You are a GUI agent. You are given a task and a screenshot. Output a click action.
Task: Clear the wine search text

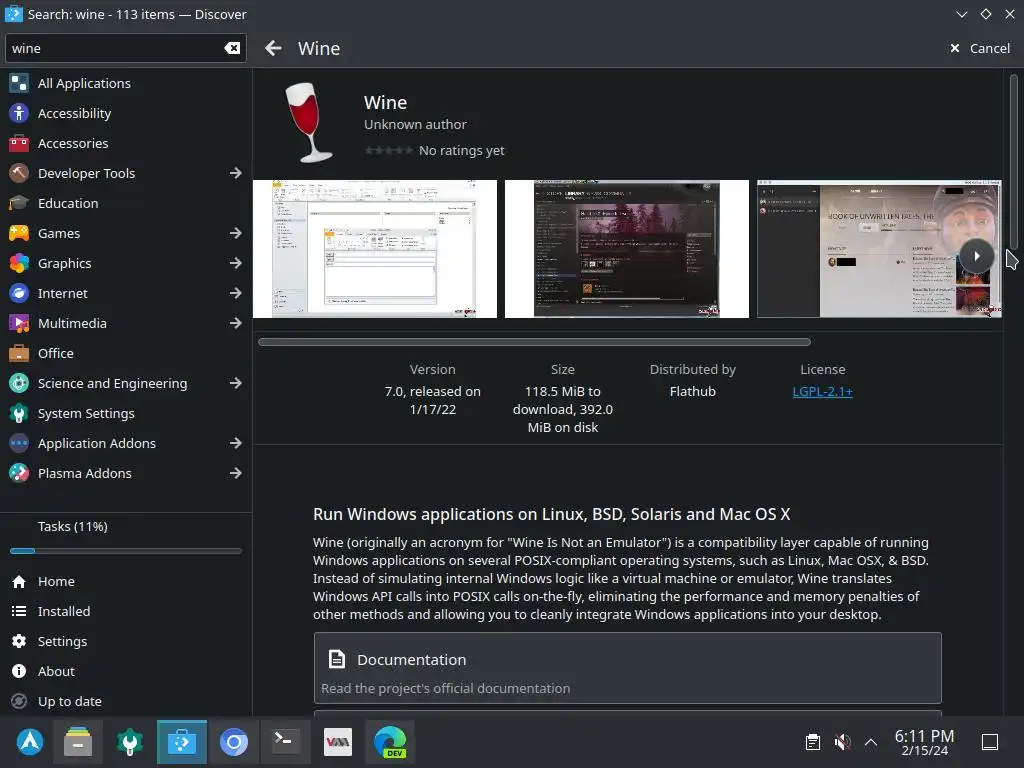(232, 48)
